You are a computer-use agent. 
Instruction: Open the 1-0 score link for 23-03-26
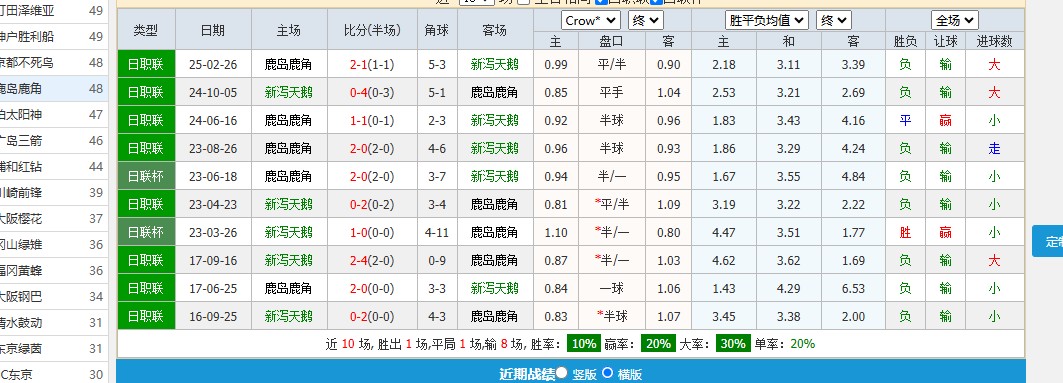point(359,233)
